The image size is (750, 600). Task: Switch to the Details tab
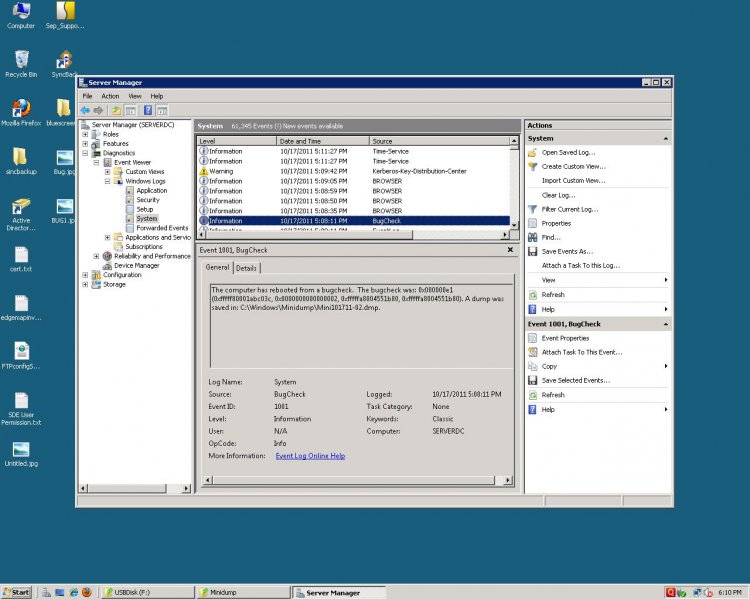pos(246,268)
